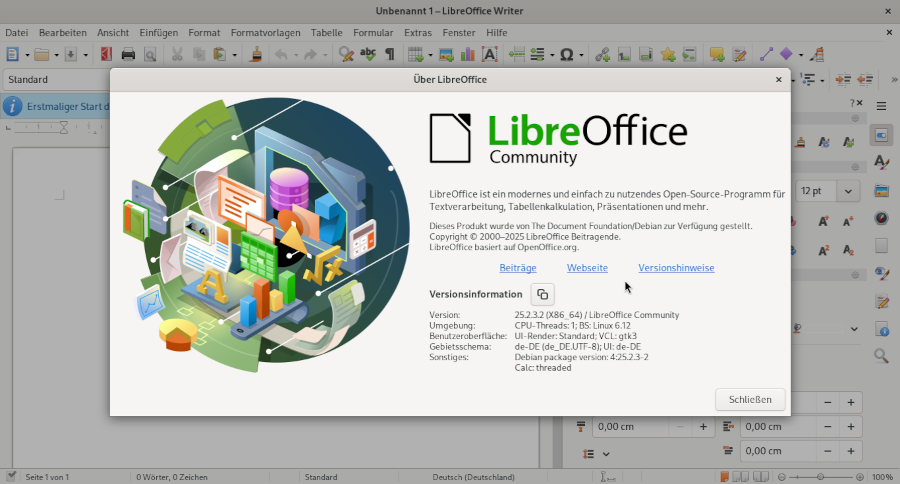
Task: Open Find and Replace icon
Action: (x=346, y=55)
